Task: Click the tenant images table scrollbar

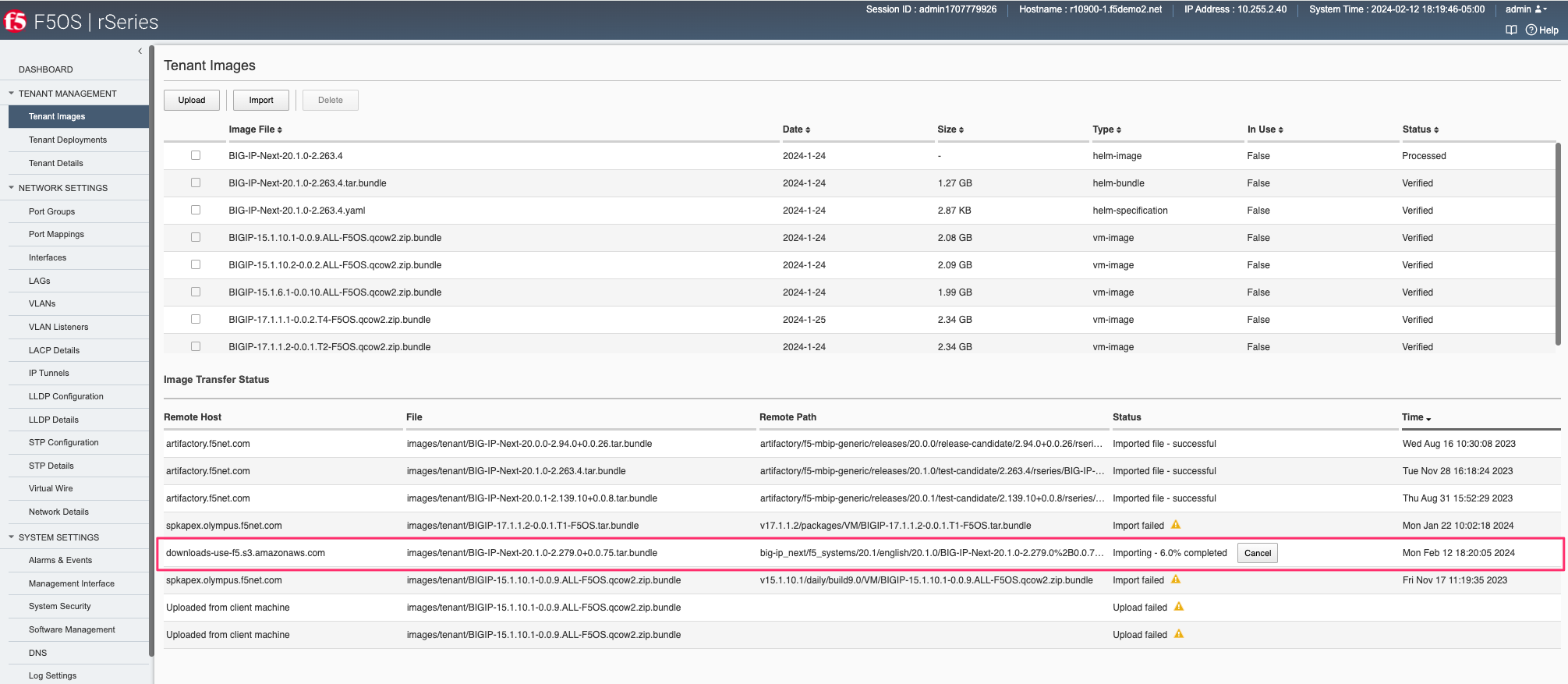Action: coord(1558,243)
